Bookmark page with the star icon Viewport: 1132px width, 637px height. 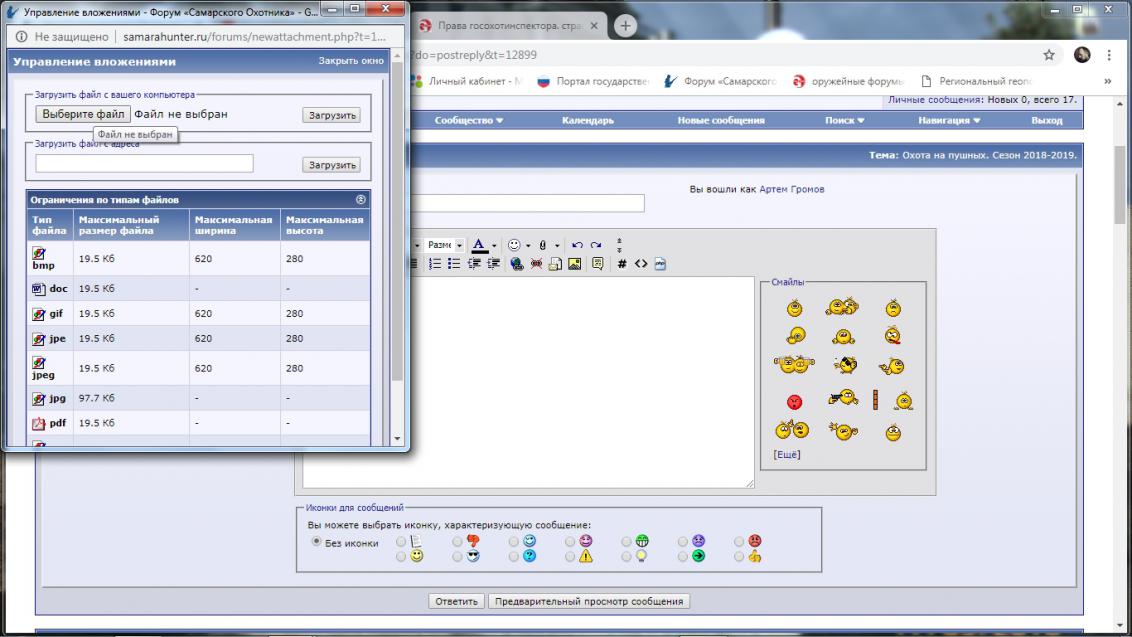1049,54
